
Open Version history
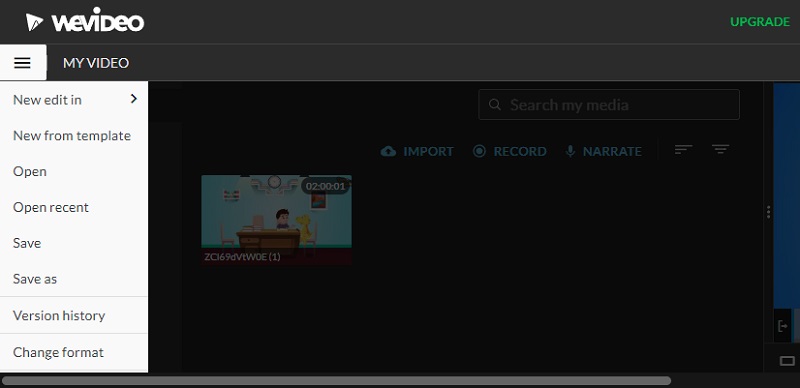click(59, 316)
